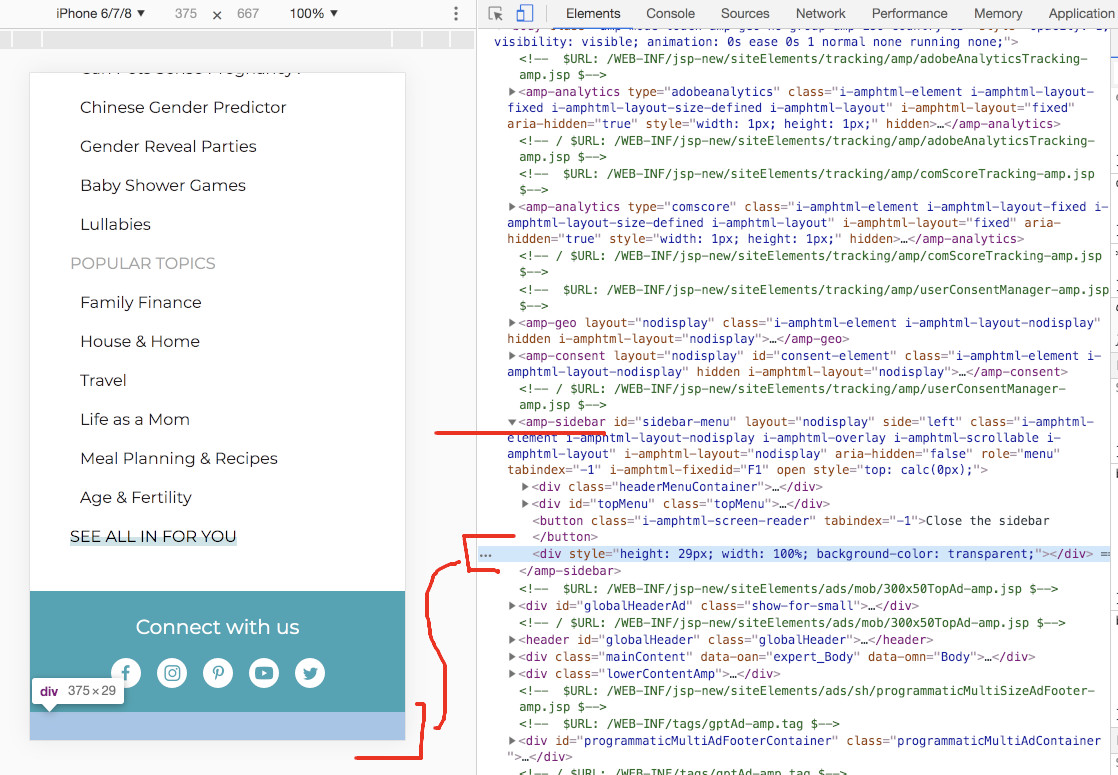Select the Close the sidebar button node
This screenshot has width=1118, height=775.
click(791, 528)
